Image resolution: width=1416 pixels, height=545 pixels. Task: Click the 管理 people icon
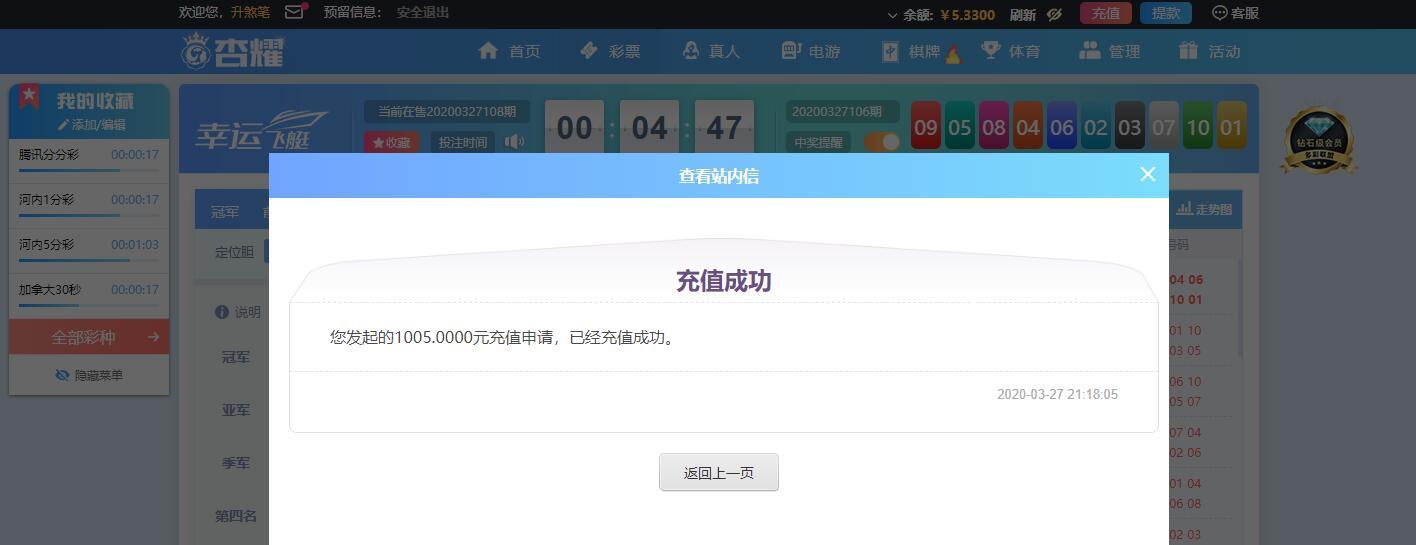(1090, 50)
